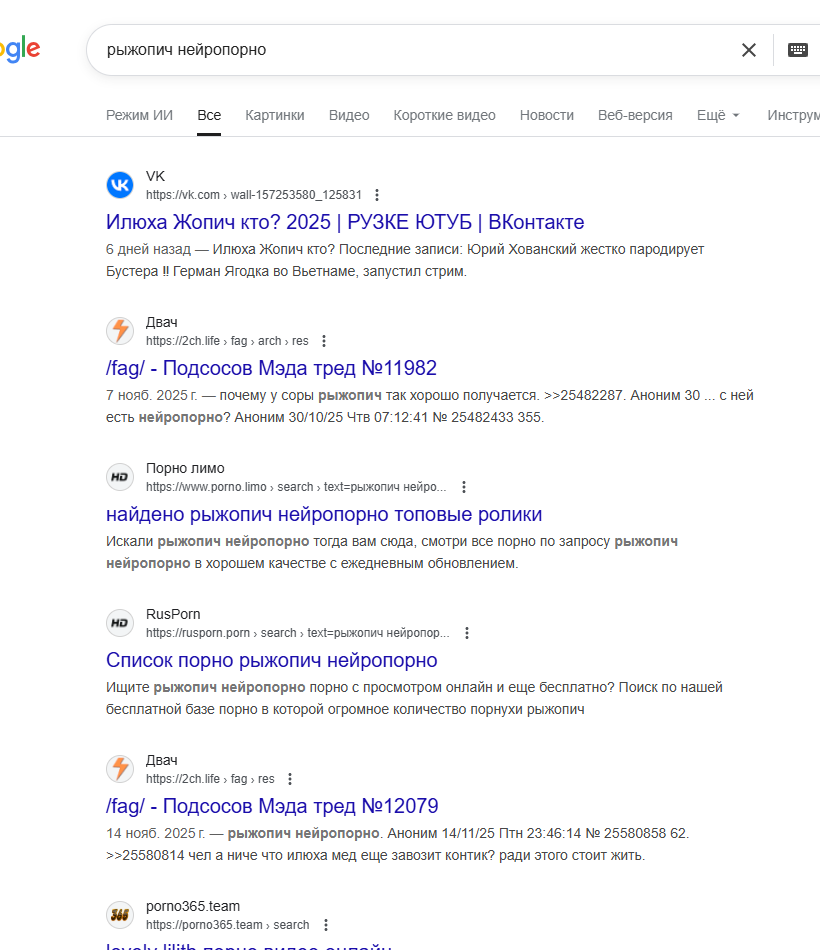Open three-dot menu beside the vk.com result
The height and width of the screenshot is (950, 820).
(376, 195)
